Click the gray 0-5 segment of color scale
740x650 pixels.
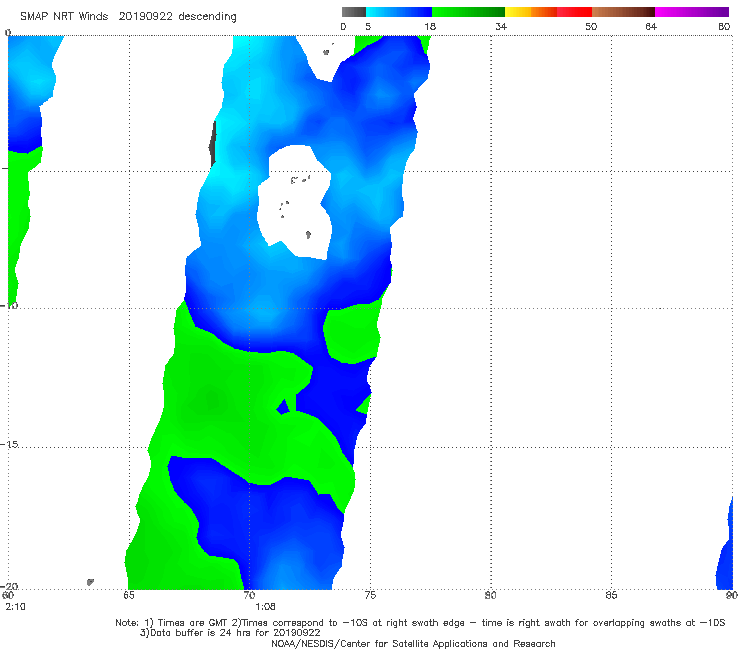point(354,12)
